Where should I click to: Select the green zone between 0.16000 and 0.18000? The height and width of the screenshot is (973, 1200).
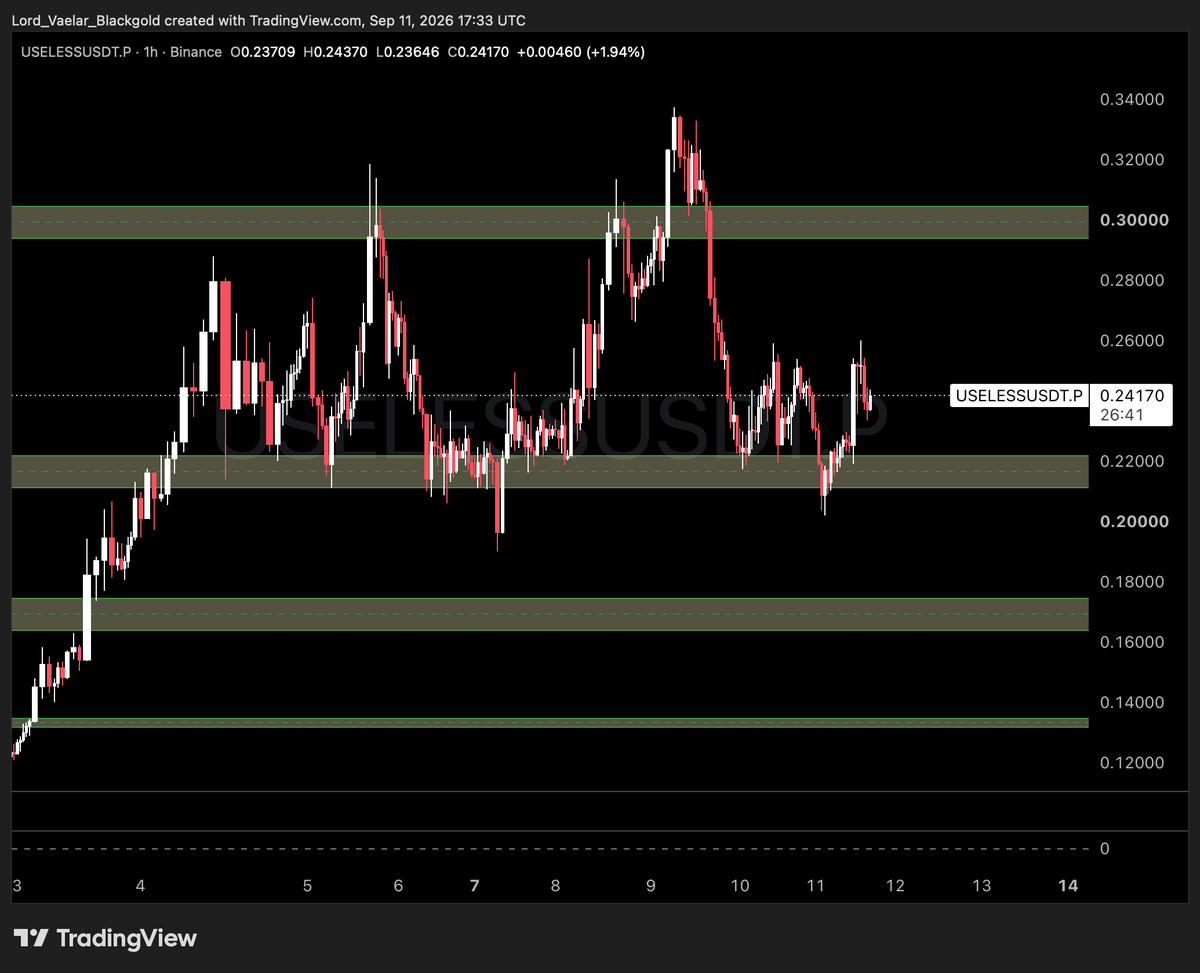pos(550,614)
